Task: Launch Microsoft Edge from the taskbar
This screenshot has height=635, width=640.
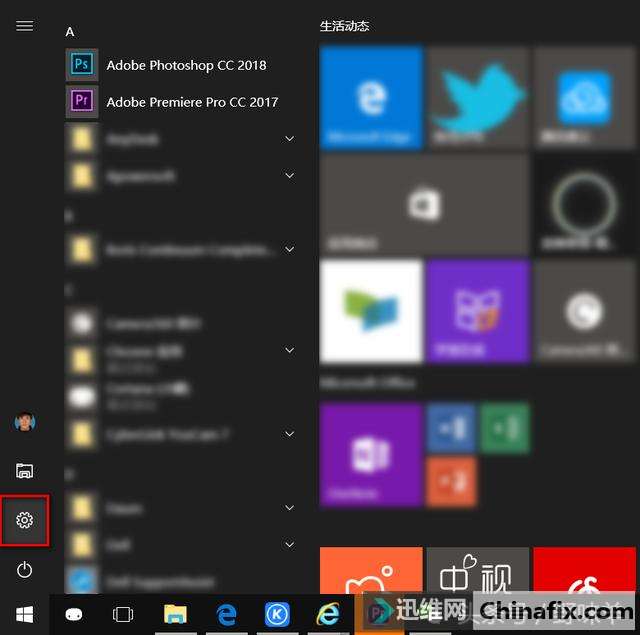Action: coord(227,614)
